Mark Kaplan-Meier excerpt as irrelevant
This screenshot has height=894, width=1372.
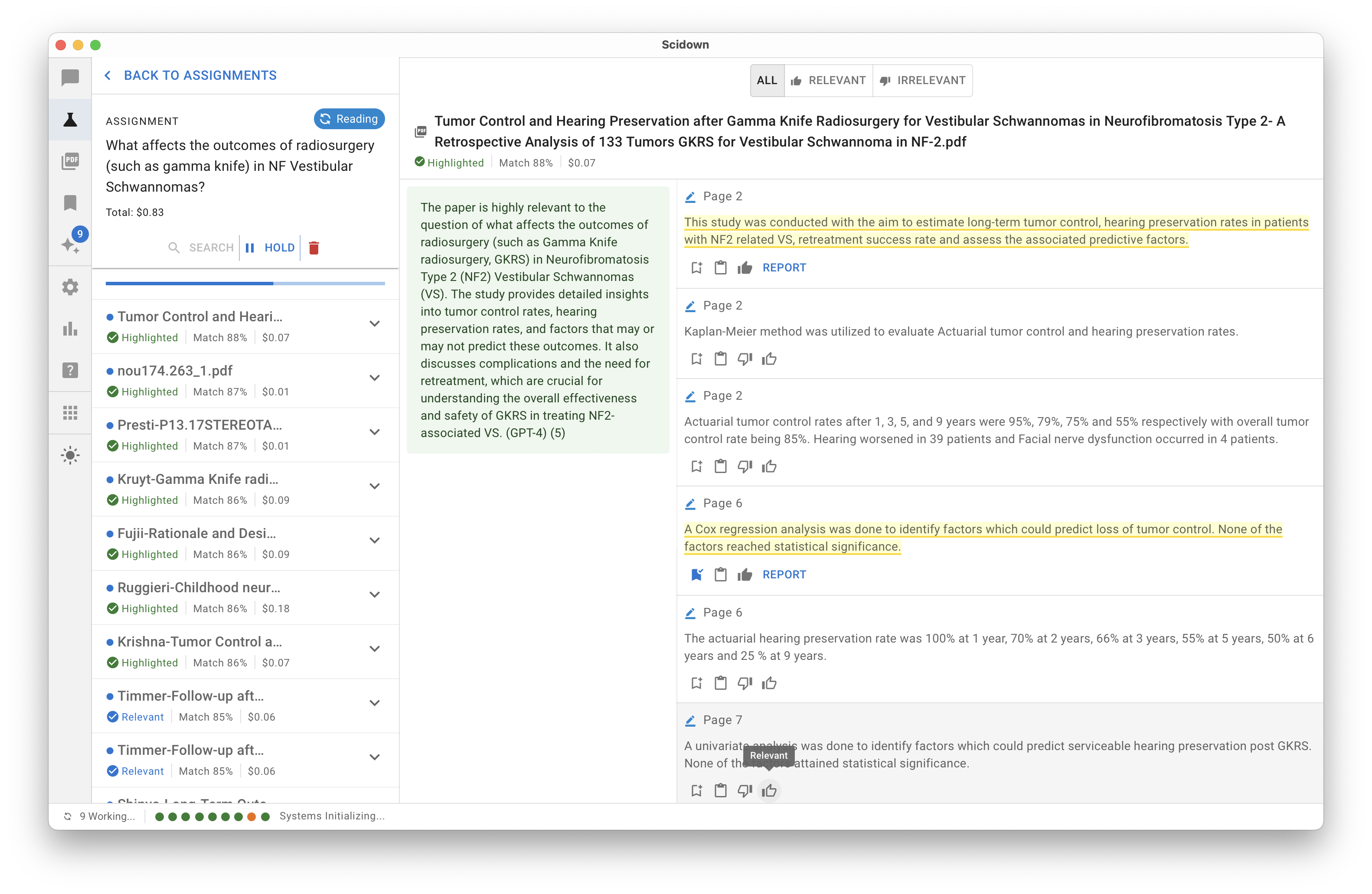click(745, 359)
